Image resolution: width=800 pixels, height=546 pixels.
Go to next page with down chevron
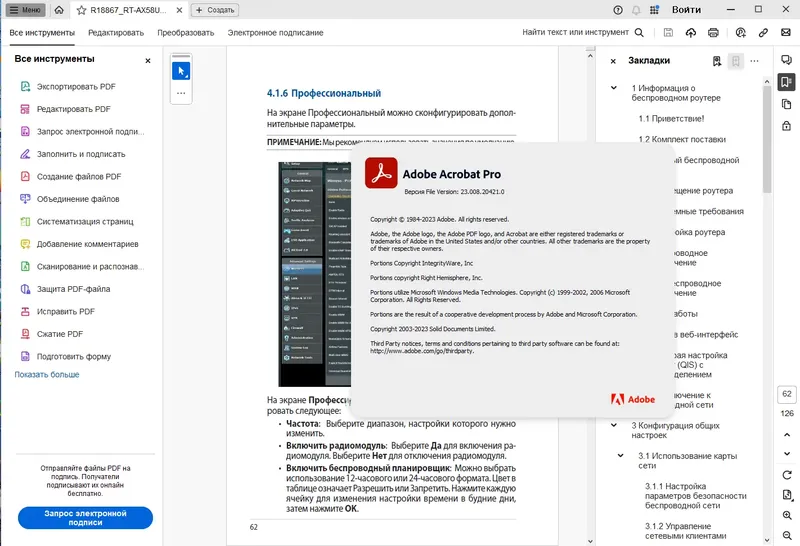pyautogui.click(x=787, y=454)
